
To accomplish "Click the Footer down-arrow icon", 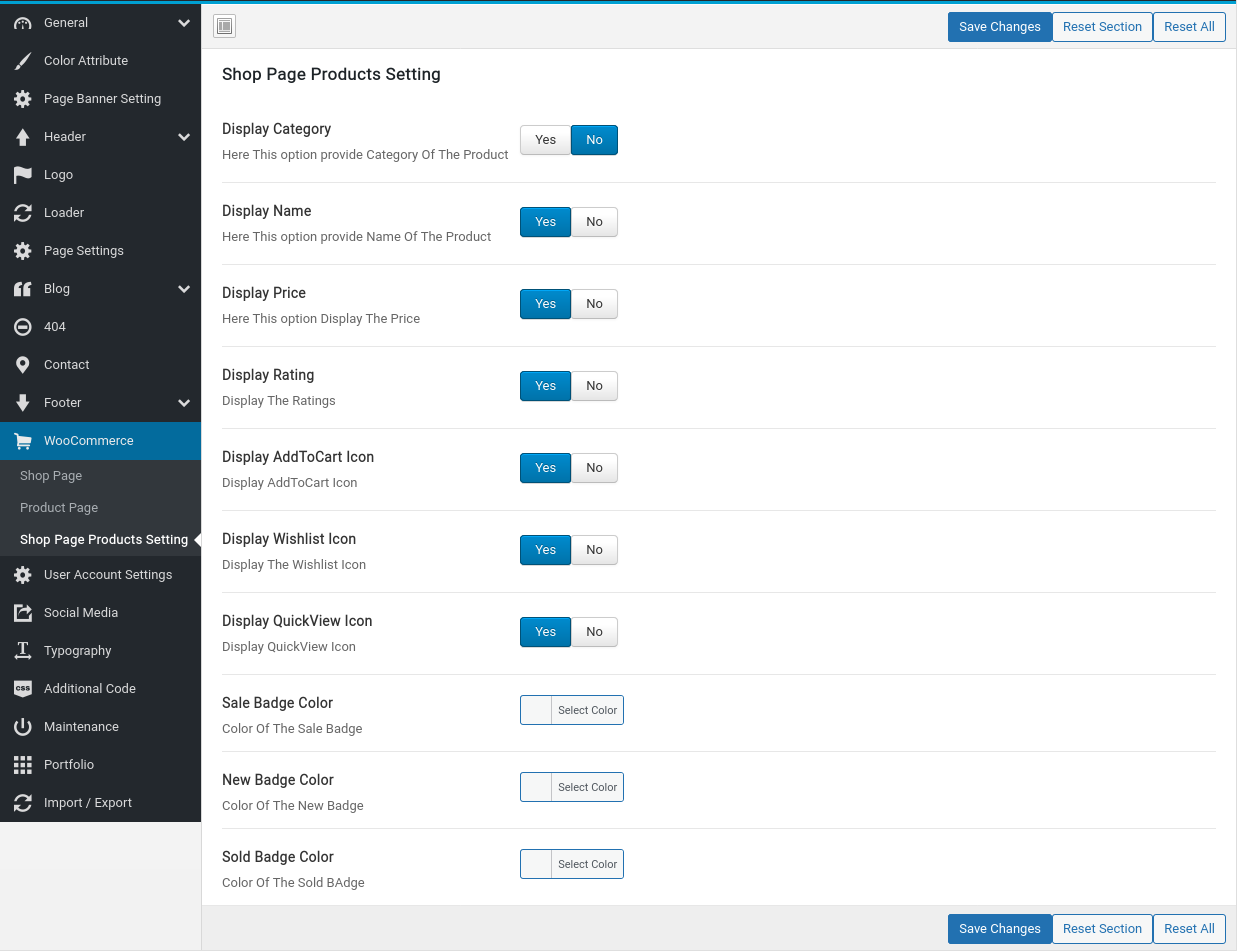I will (23, 403).
